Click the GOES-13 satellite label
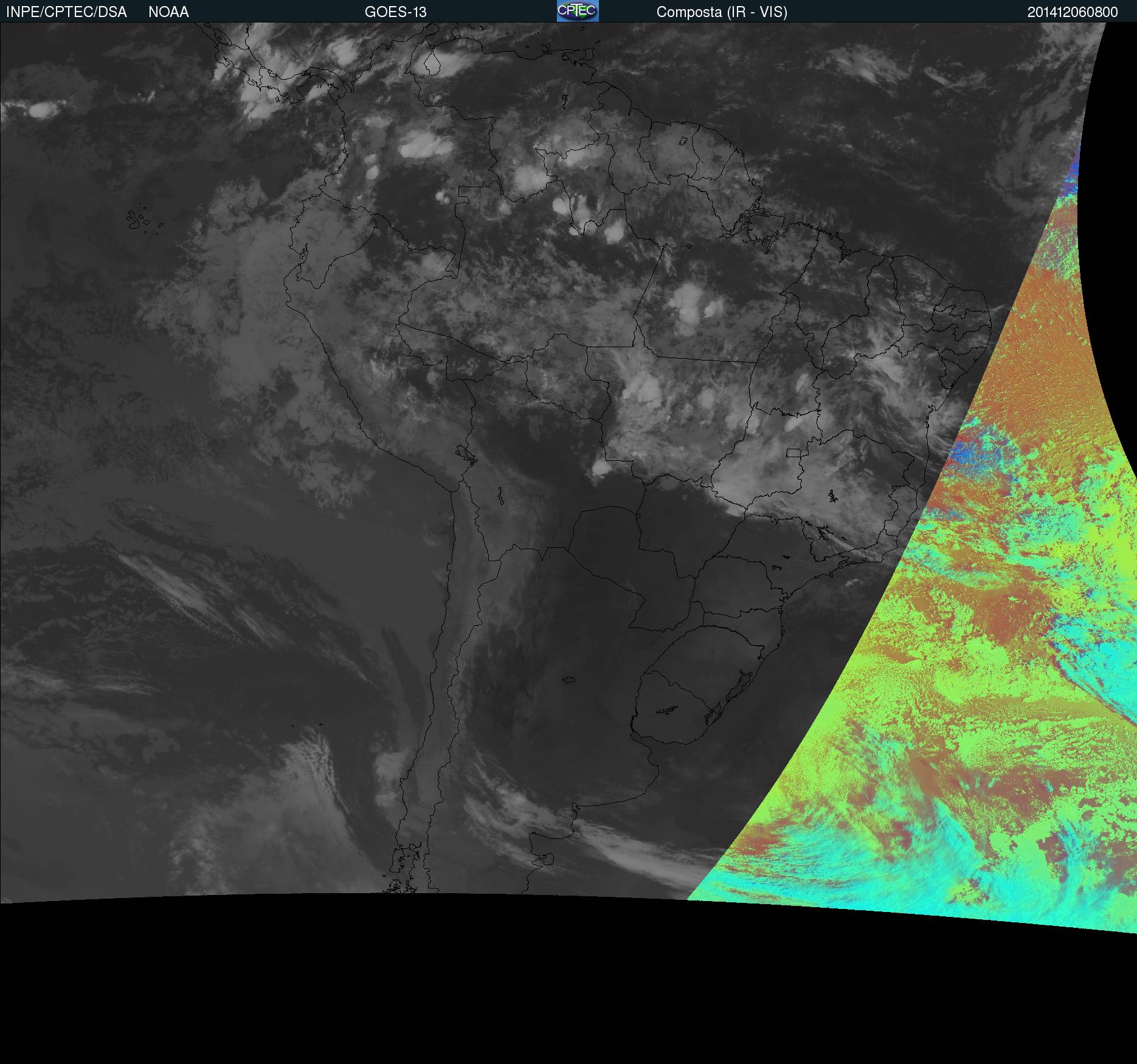1137x1064 pixels. click(x=395, y=12)
